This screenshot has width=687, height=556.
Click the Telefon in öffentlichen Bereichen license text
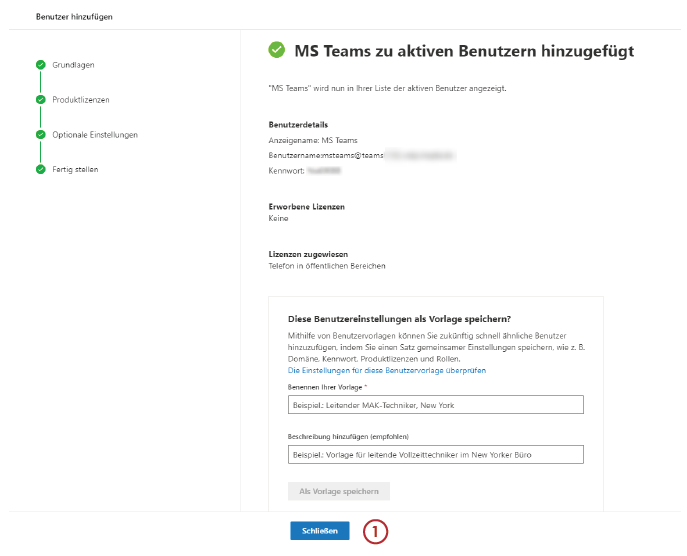pyautogui.click(x=327, y=266)
